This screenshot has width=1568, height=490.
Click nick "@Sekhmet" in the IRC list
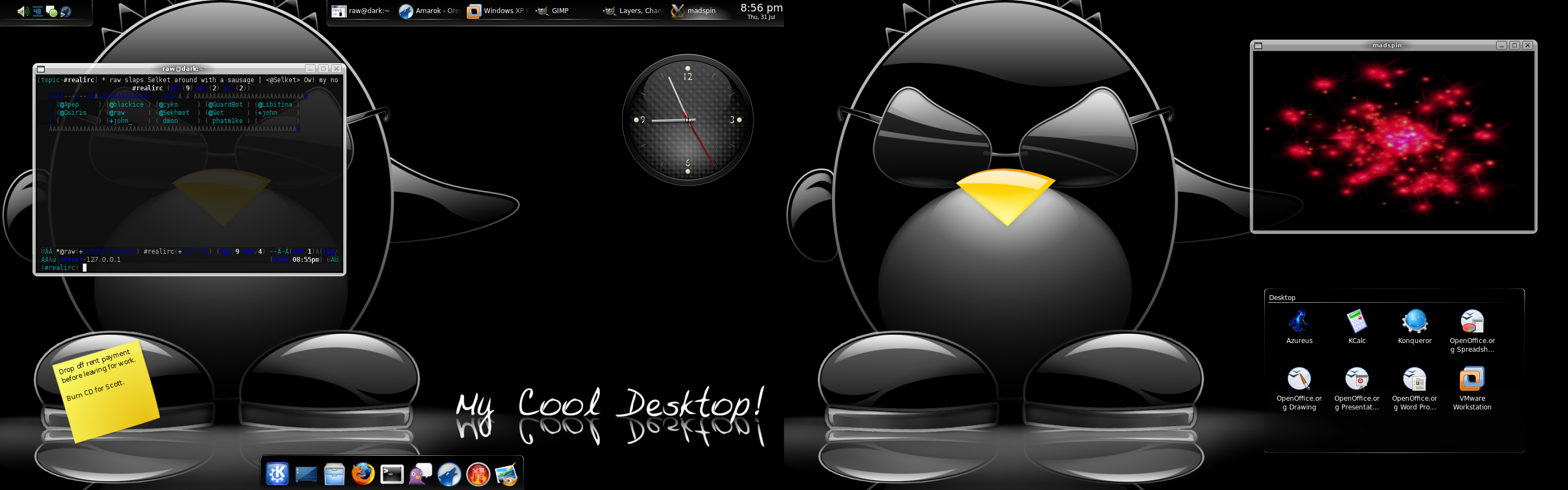(174, 113)
